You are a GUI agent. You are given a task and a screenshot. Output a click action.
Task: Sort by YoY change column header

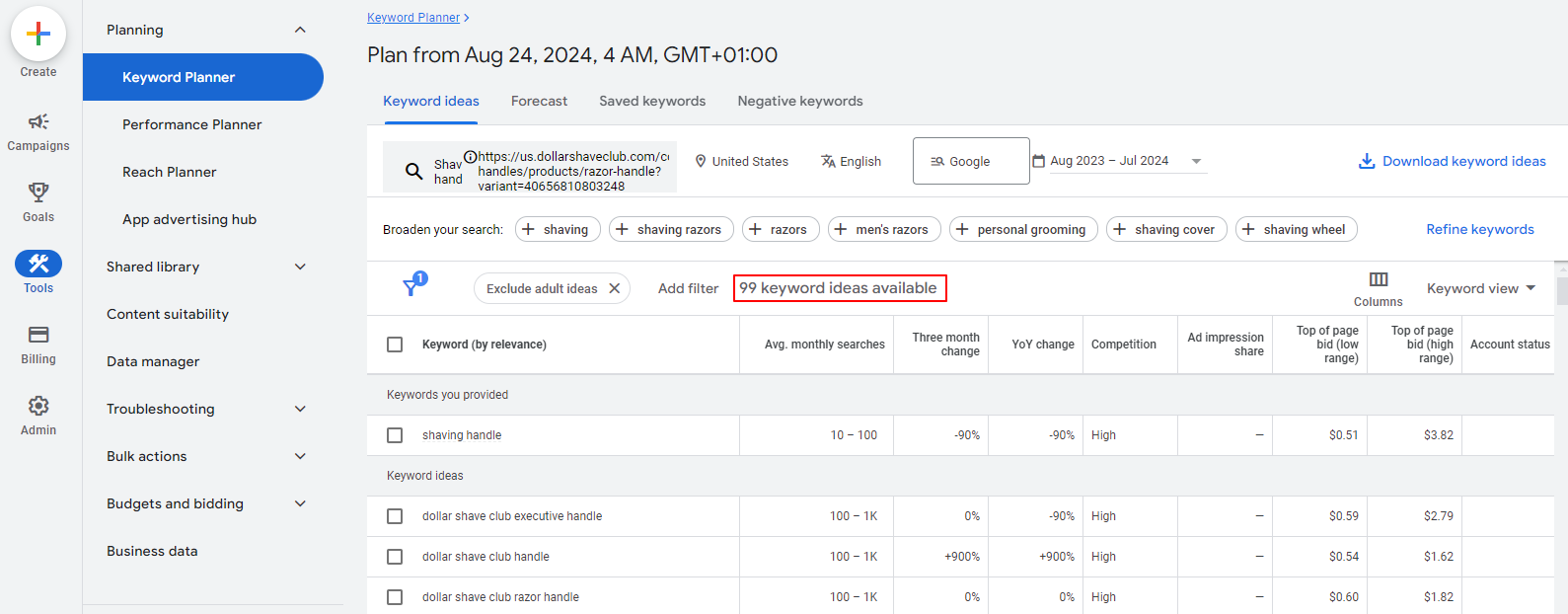tap(1043, 345)
